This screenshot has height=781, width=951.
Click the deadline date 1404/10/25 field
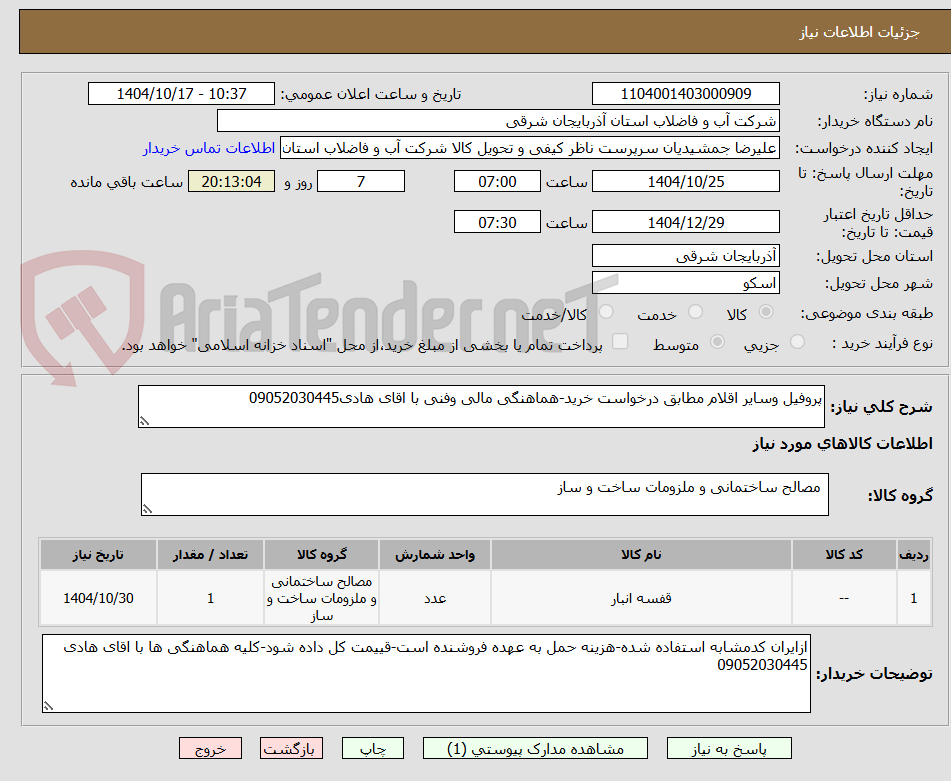pyautogui.click(x=685, y=181)
